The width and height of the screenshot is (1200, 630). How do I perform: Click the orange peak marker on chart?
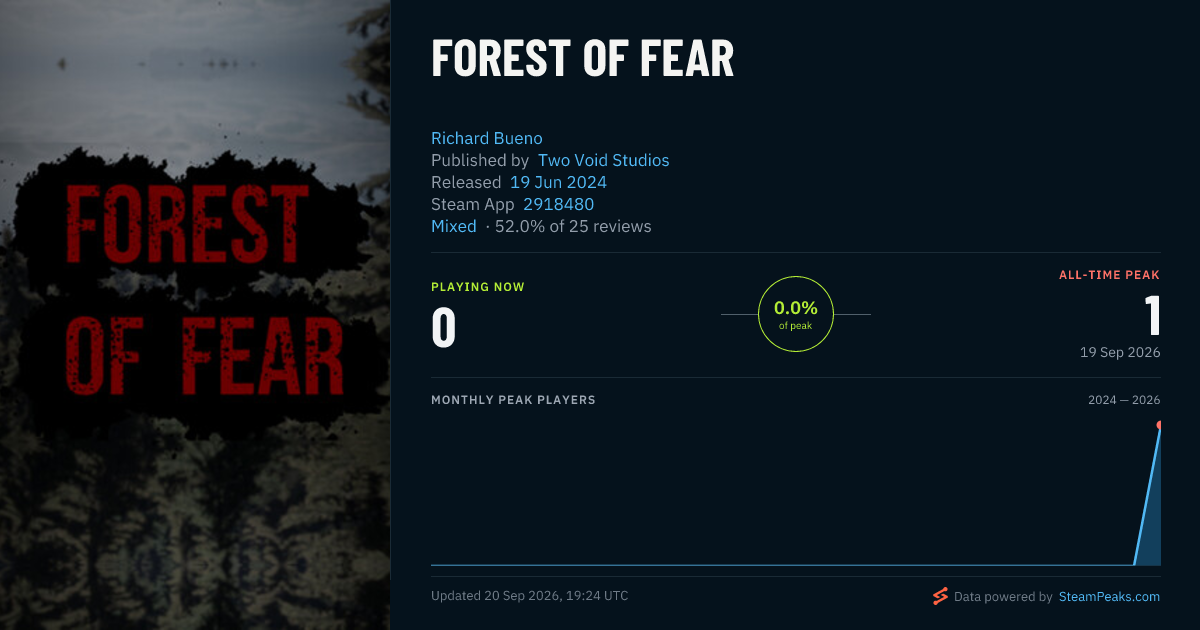click(x=1159, y=425)
